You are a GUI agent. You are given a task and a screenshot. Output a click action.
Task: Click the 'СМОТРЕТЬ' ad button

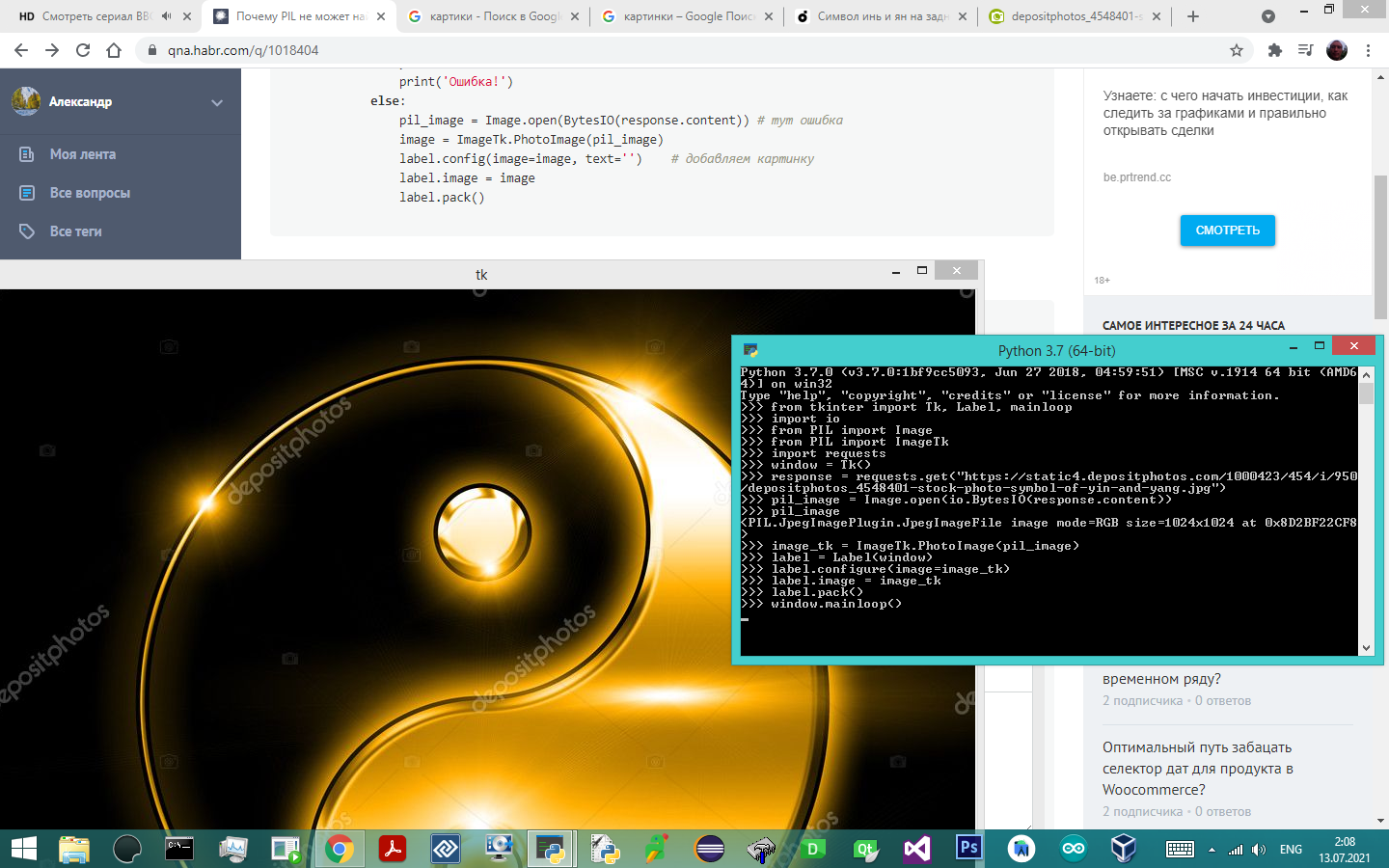tap(1228, 230)
